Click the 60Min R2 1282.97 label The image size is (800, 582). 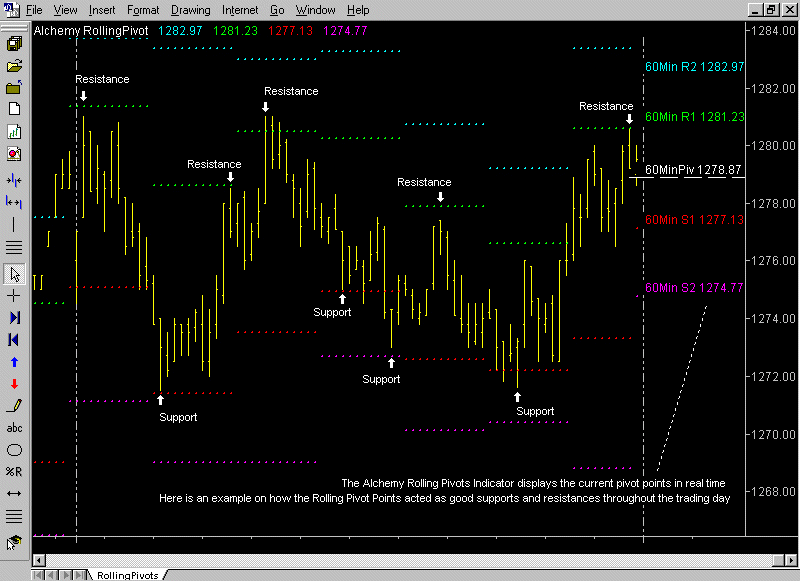[x=694, y=67]
